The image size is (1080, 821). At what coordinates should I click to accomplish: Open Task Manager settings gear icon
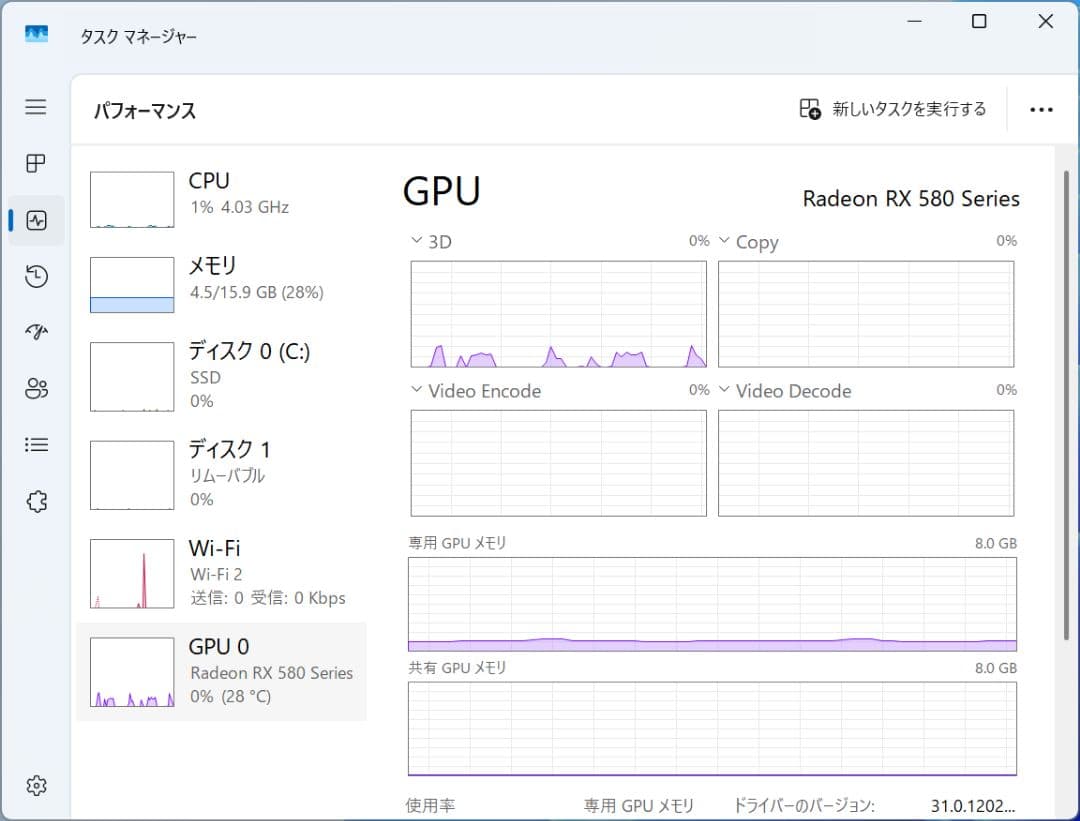click(x=36, y=786)
